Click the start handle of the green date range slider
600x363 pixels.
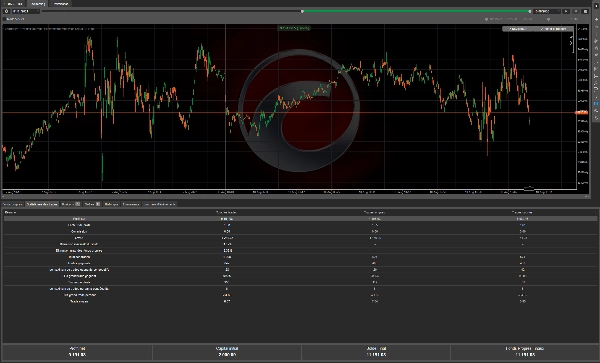[x=302, y=11]
